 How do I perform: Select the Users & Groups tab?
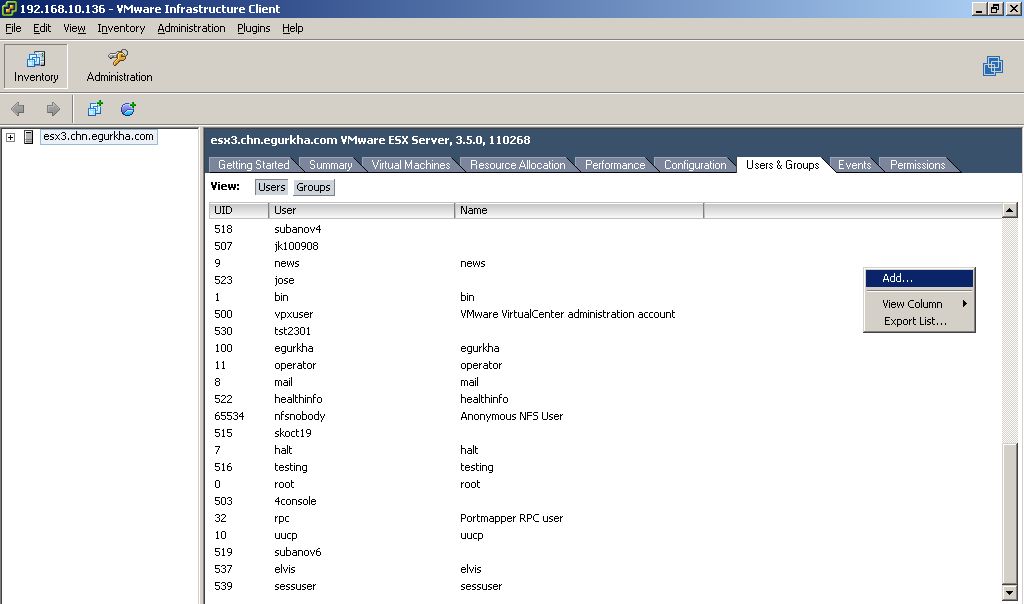tap(782, 165)
